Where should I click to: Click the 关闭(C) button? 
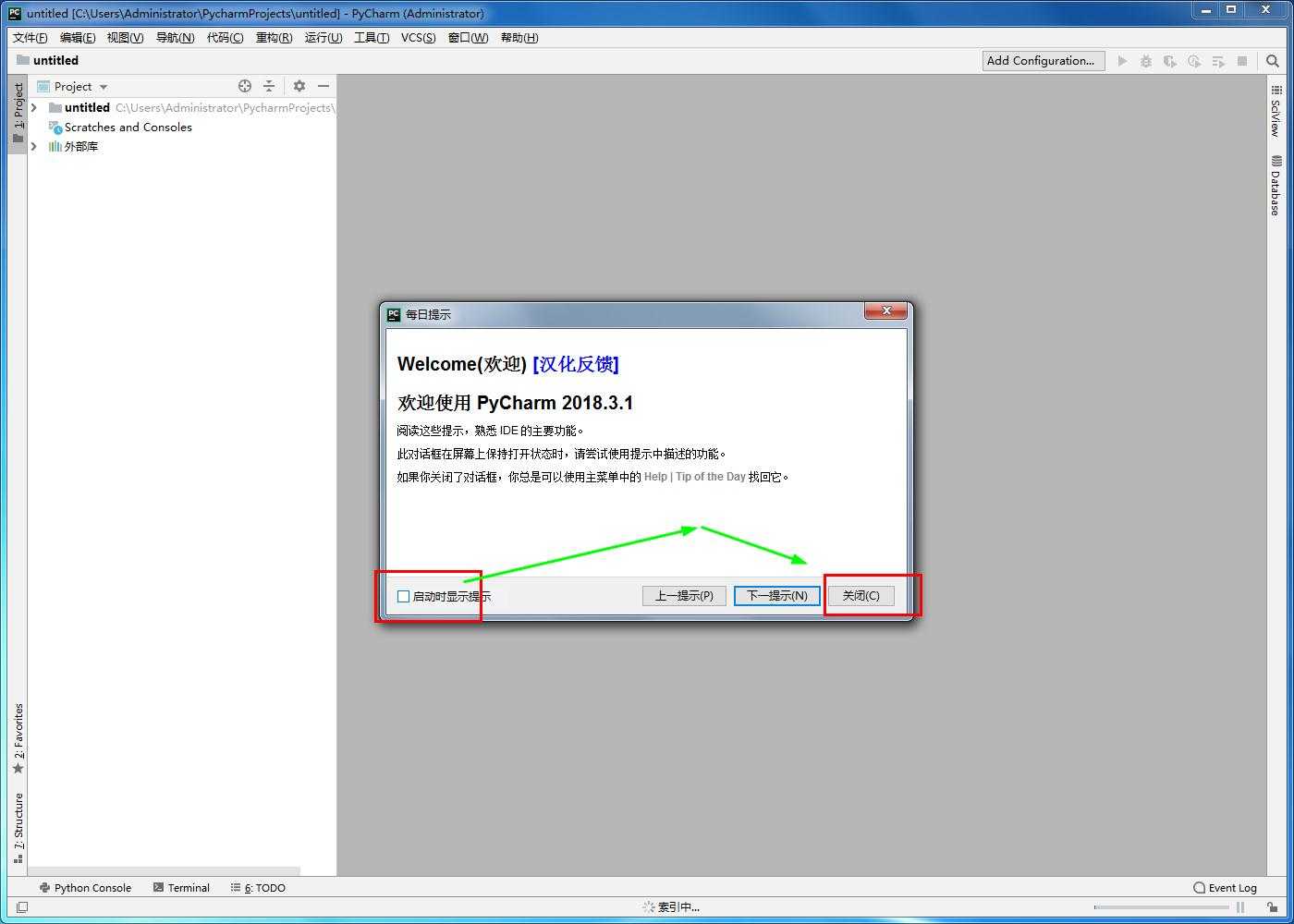coord(861,596)
